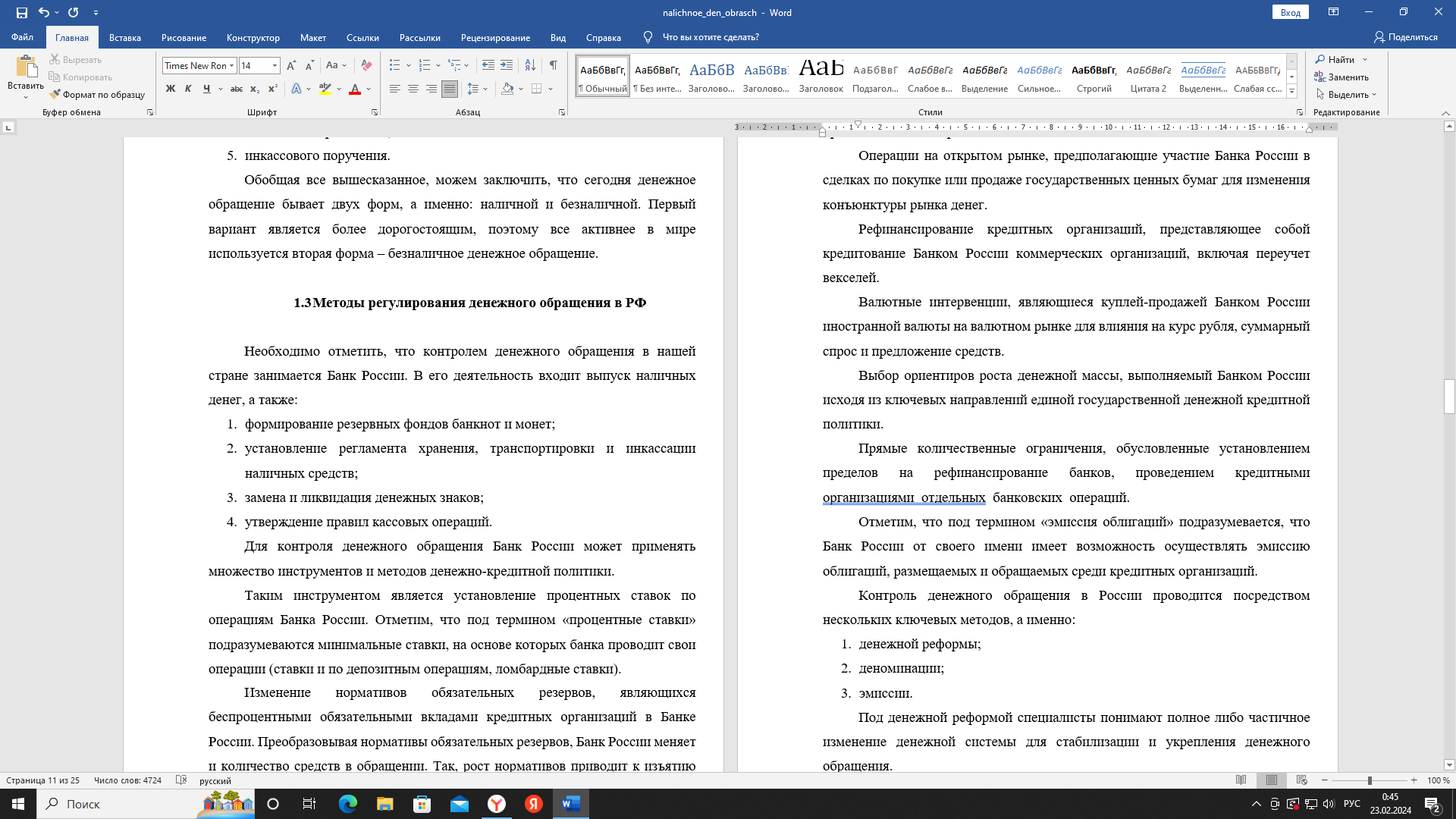Zoom in with the plus icon
The image size is (1456, 819).
tap(1414, 780)
